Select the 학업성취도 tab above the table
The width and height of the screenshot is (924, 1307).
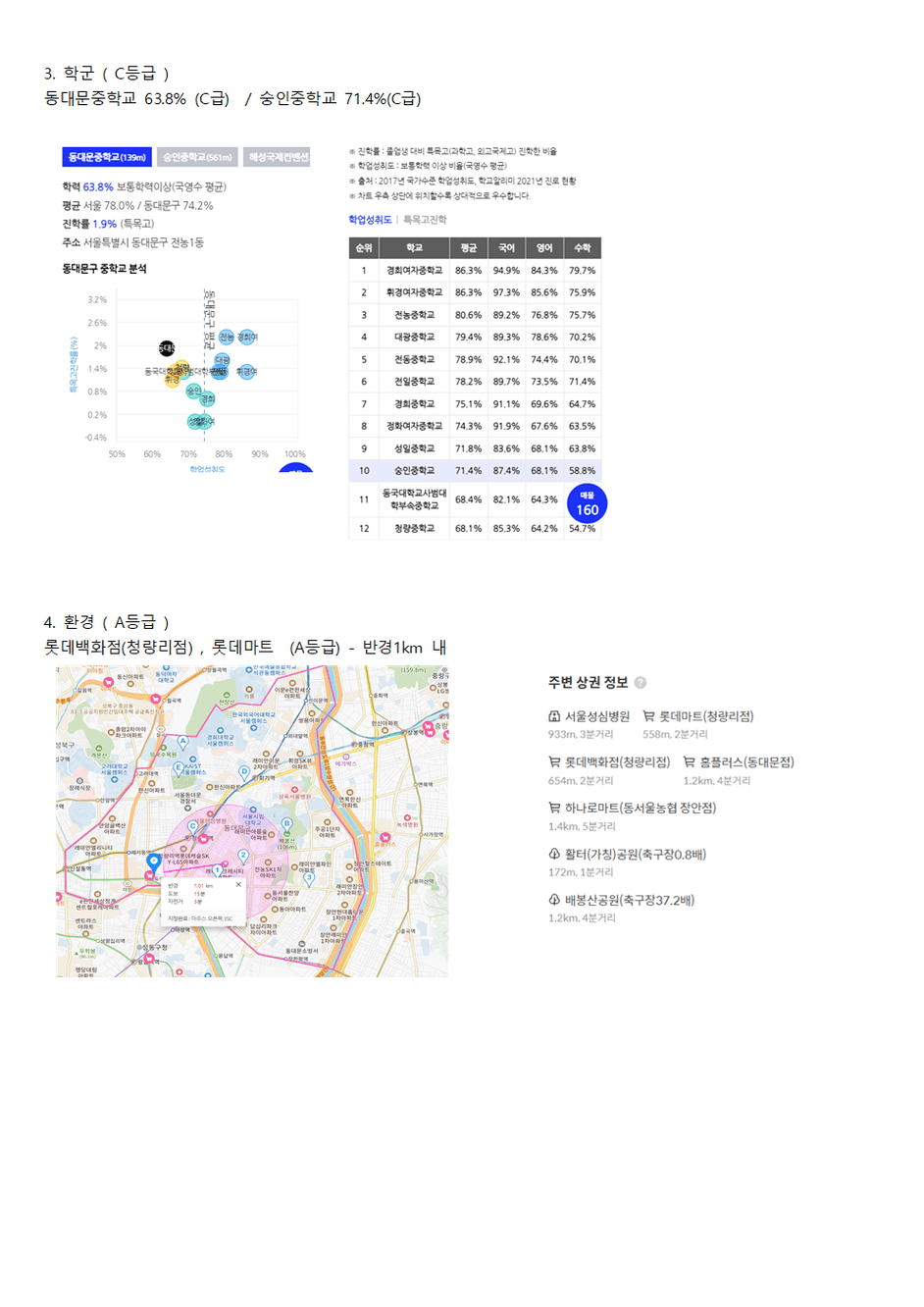[370, 220]
